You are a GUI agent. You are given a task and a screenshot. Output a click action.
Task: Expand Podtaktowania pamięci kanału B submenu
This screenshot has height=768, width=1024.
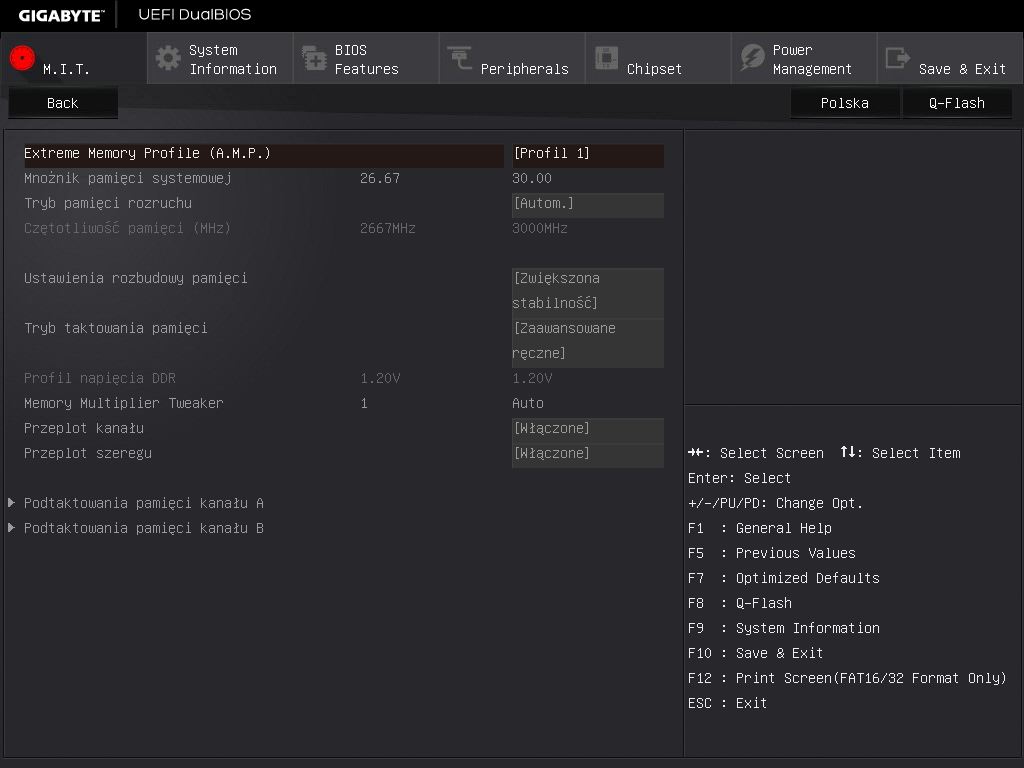[144, 528]
